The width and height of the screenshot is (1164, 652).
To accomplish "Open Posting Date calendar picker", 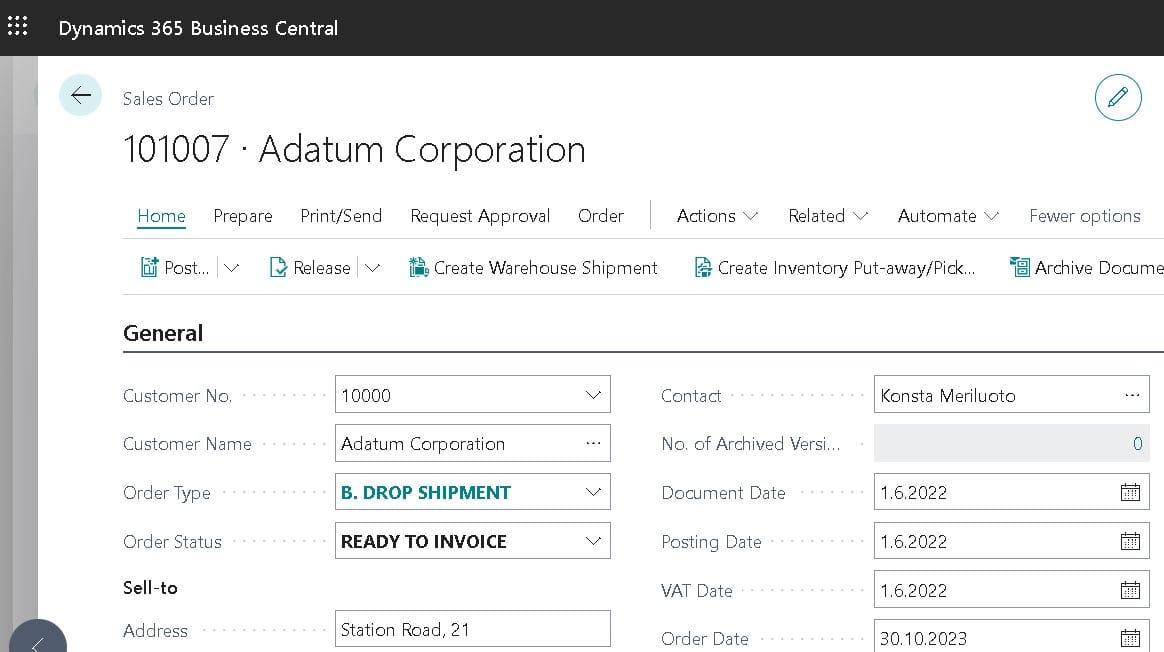I will (x=1130, y=541).
